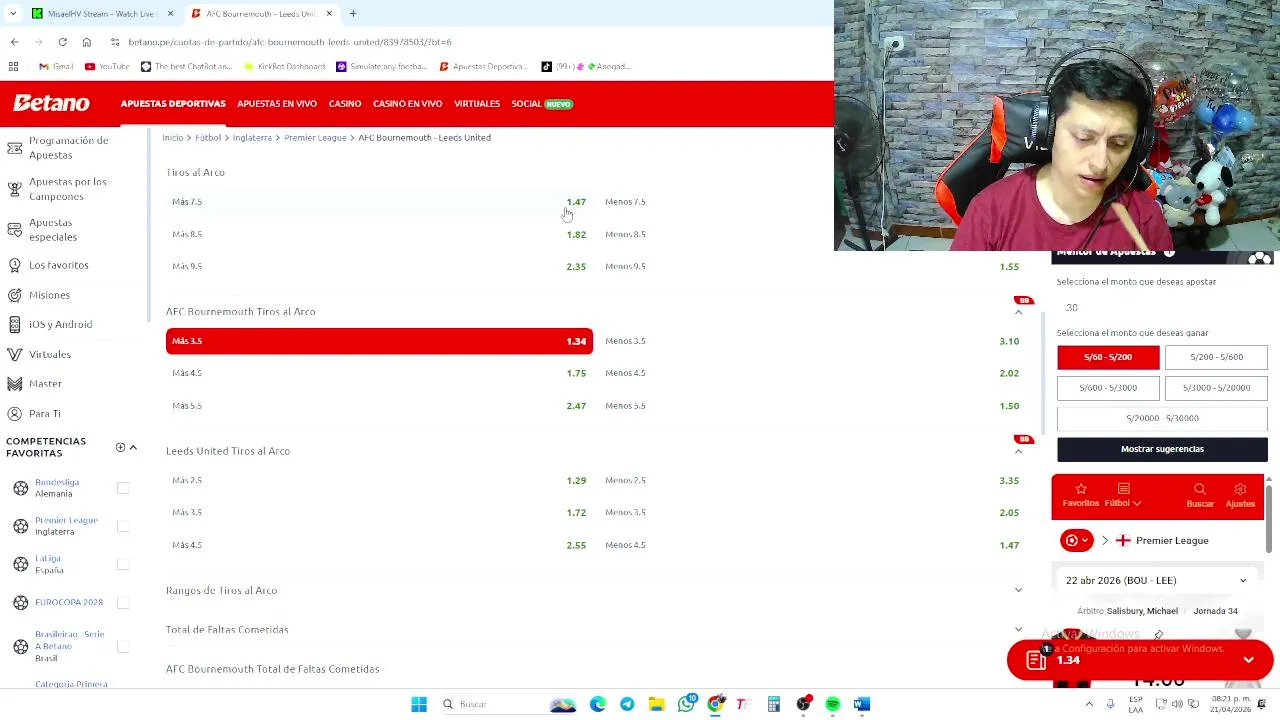Click the add favorite competitions plus icon
The height and width of the screenshot is (720, 1280).
[x=120, y=448]
